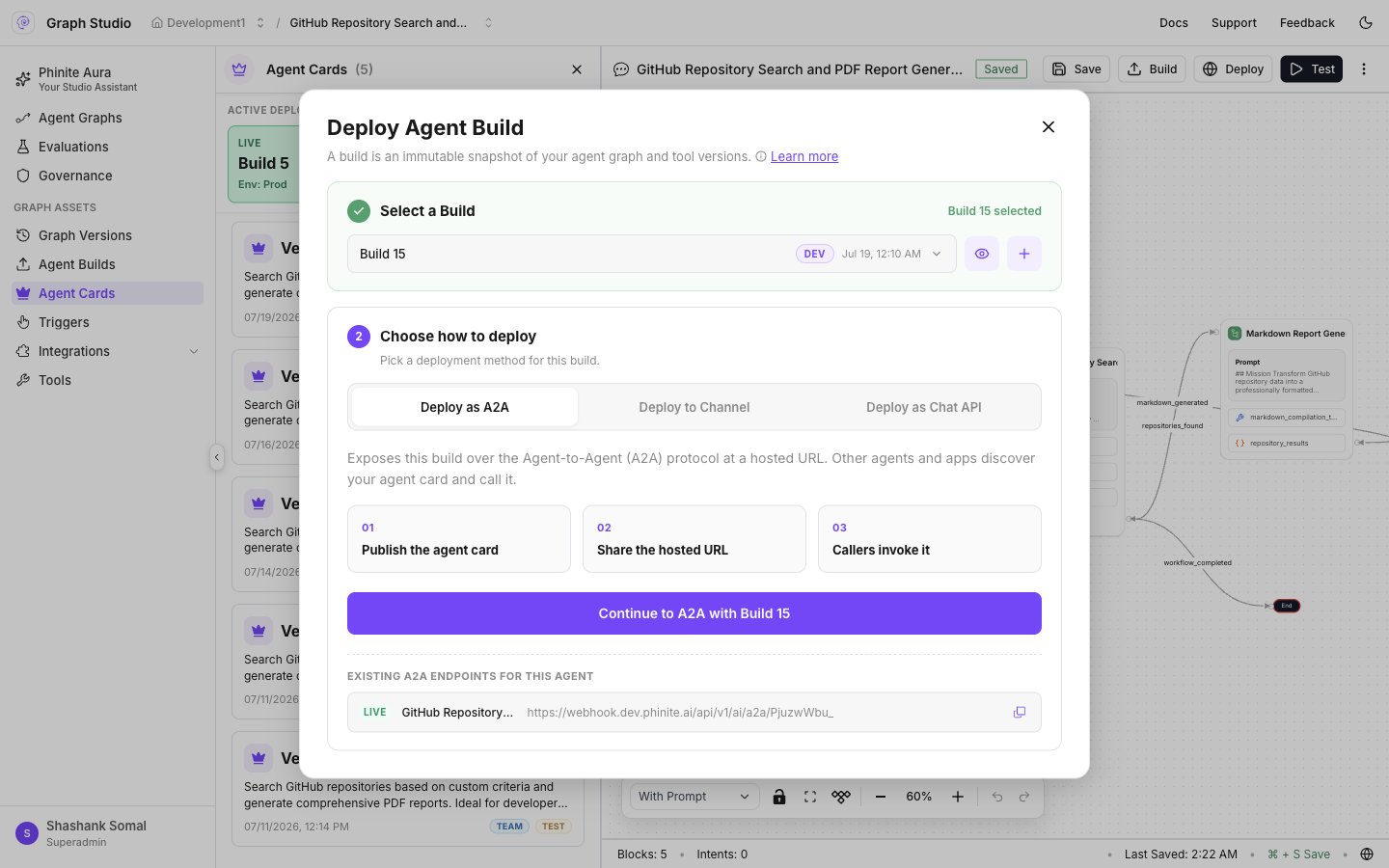
Task: Click the Test button in toolbar
Action: click(x=1312, y=69)
